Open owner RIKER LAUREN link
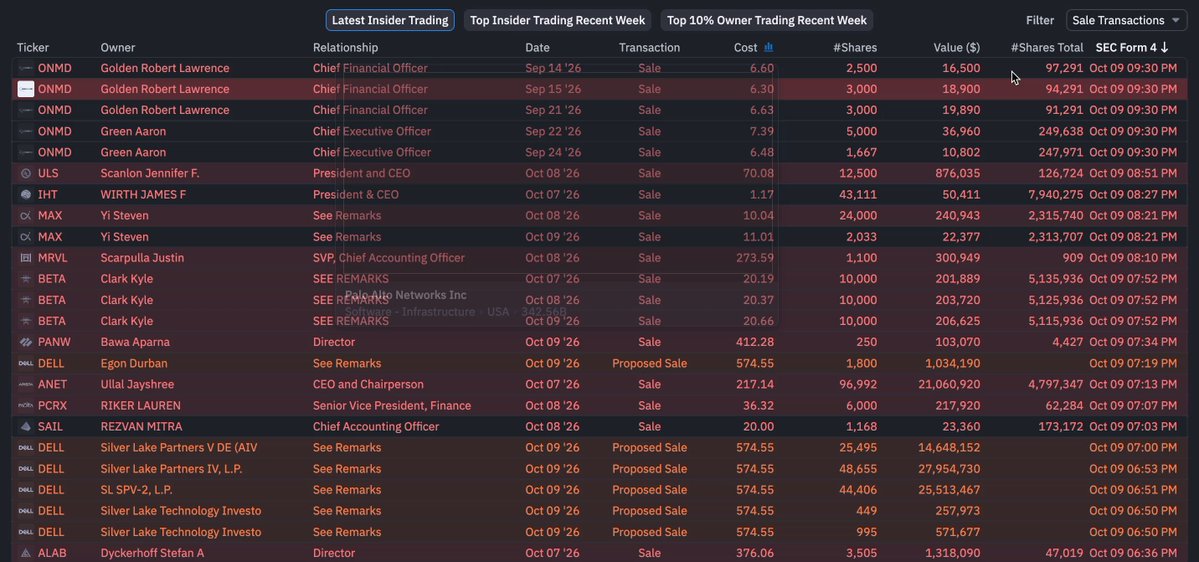1199x562 pixels. 141,405
